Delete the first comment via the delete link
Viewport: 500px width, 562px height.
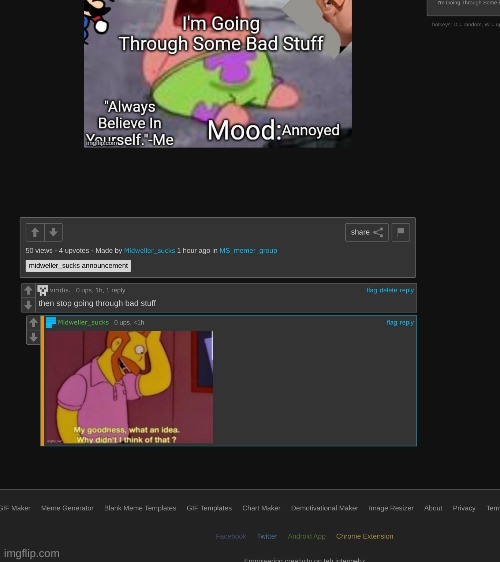point(389,290)
